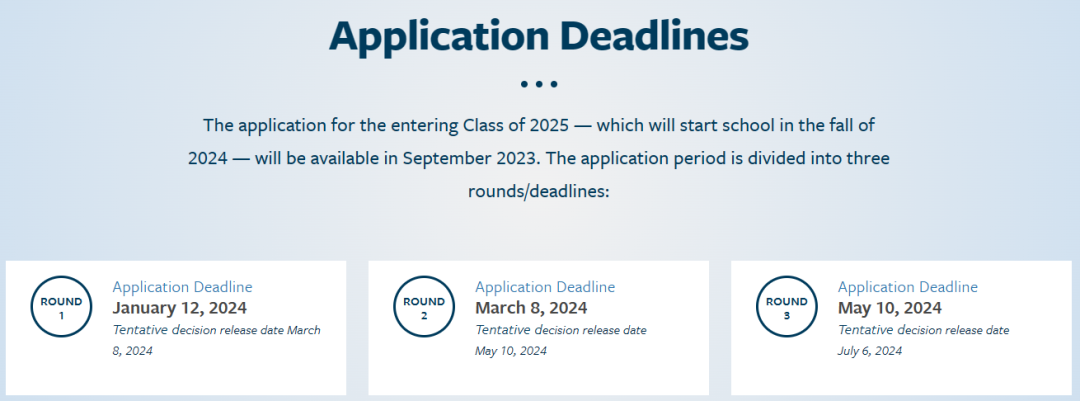Click the Round 3 circle icon
This screenshot has width=1080, height=401.
pyautogui.click(x=787, y=307)
